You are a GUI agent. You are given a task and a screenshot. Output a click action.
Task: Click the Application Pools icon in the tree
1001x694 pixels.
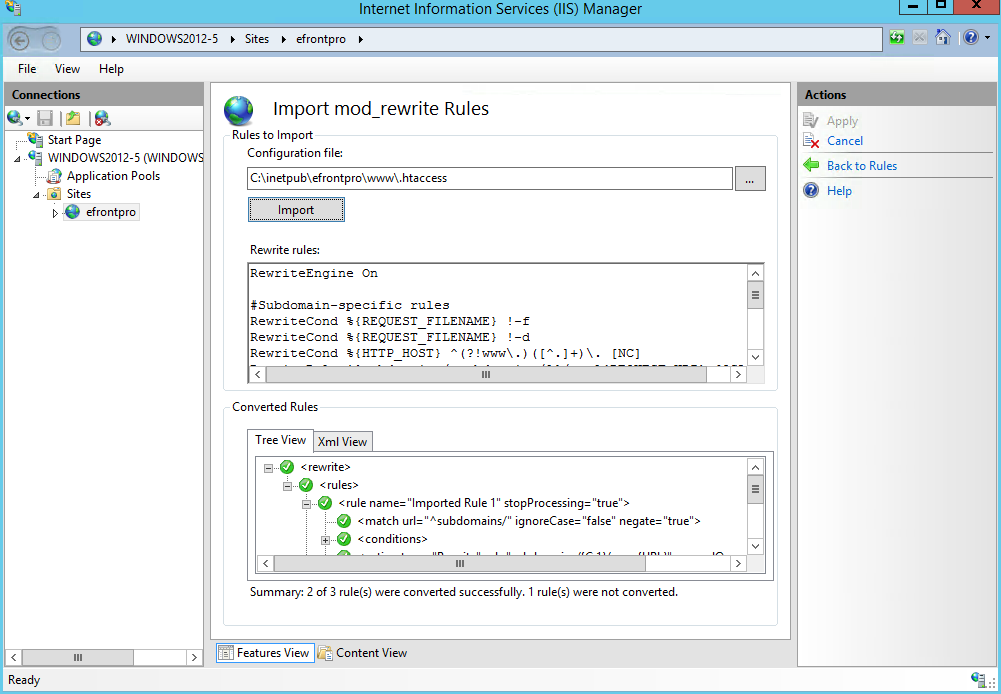coord(54,176)
